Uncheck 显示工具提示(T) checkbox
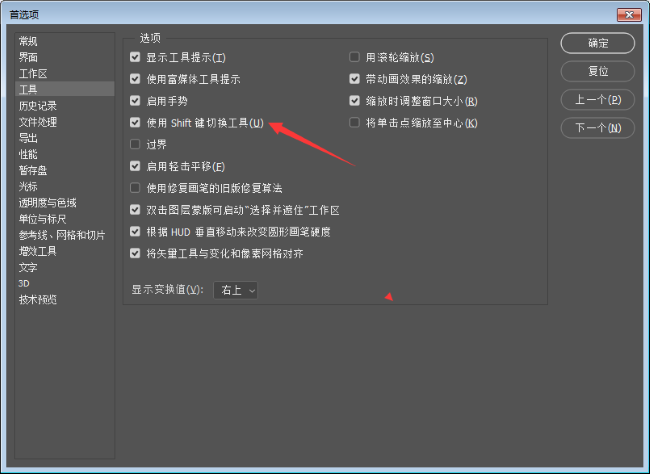The height and width of the screenshot is (474, 650). (x=135, y=57)
